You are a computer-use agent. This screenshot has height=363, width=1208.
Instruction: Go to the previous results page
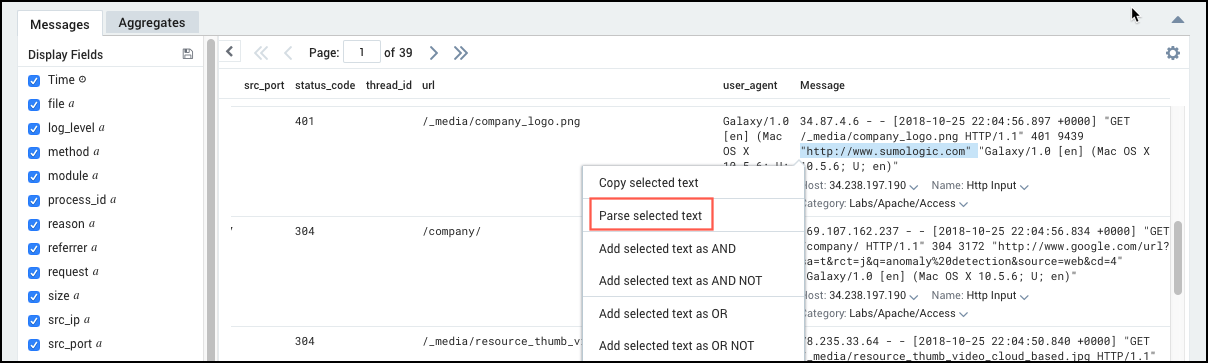288,52
